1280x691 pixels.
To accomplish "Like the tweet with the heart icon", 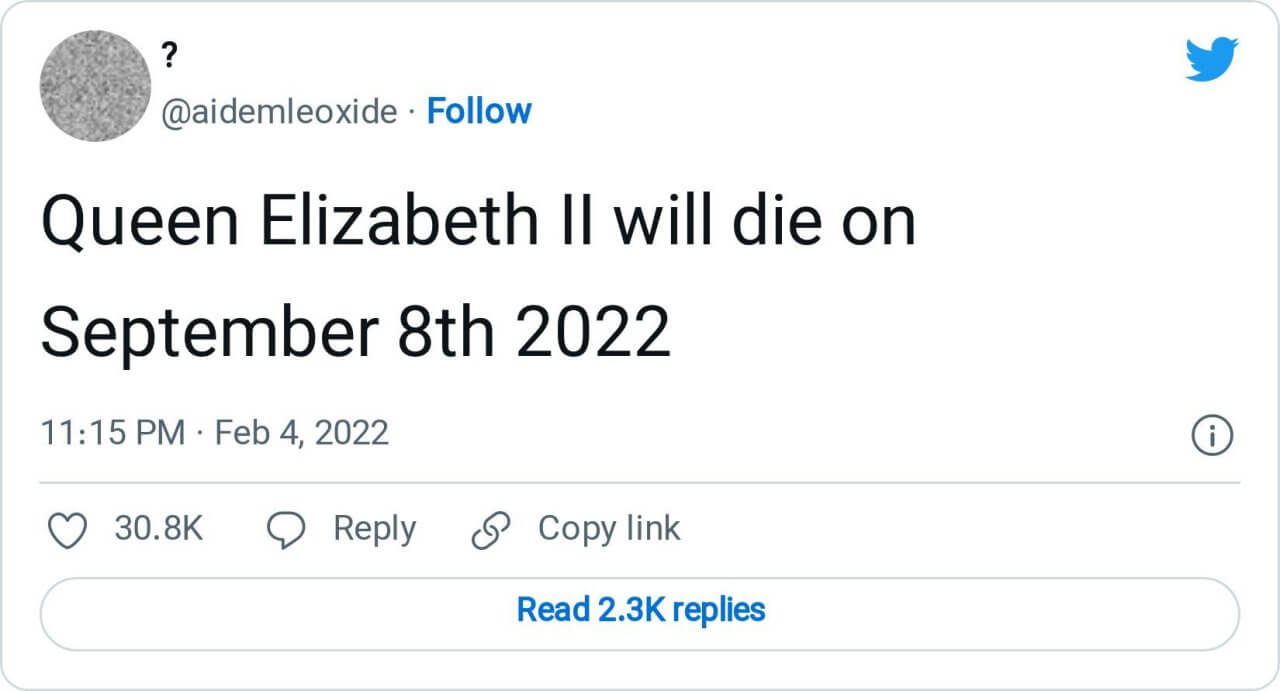I will [68, 530].
